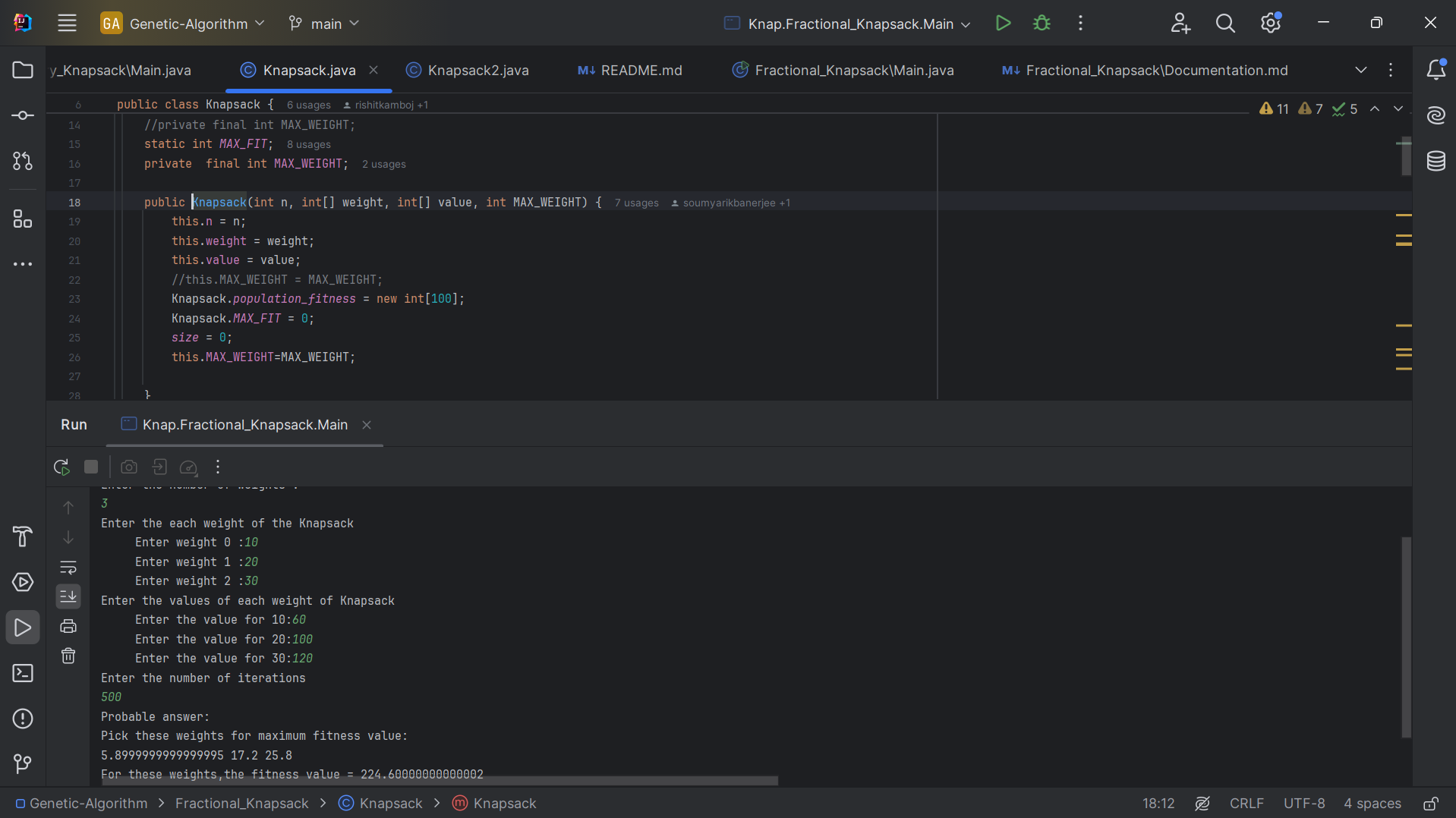Toggle read-only lock in status bar
The height and width of the screenshot is (818, 1456).
(1430, 804)
